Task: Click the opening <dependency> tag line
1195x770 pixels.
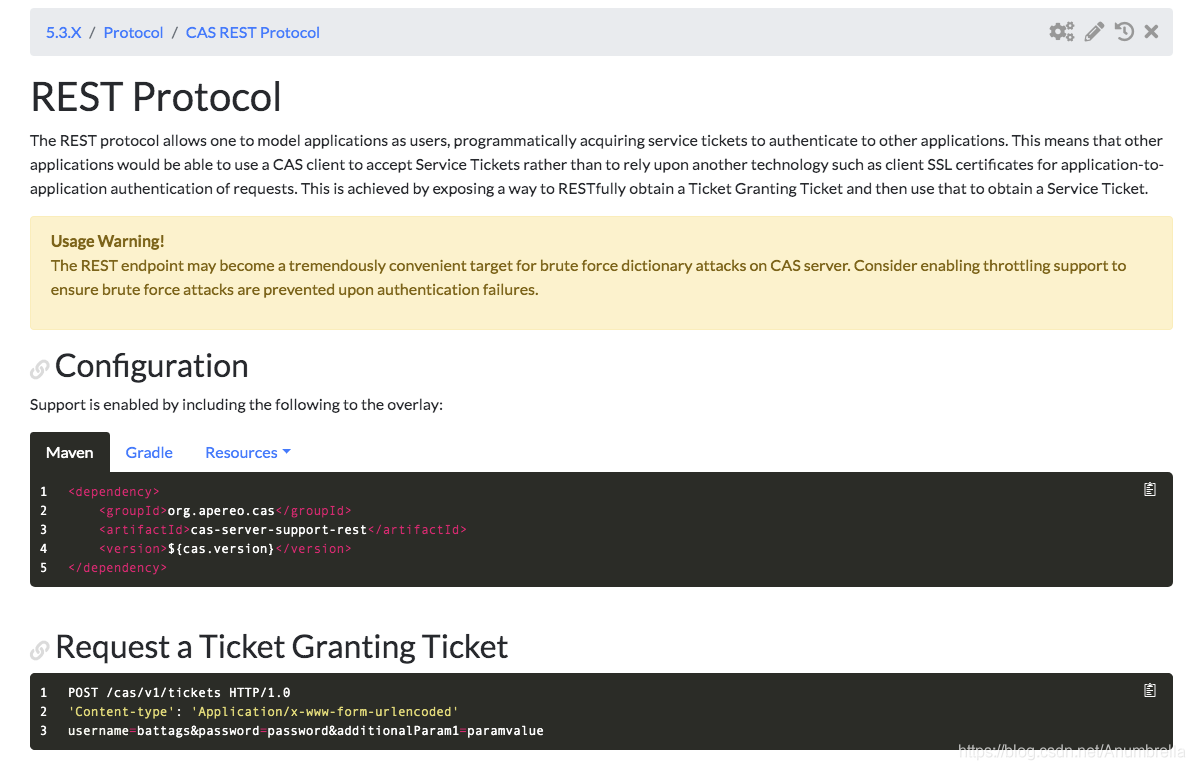Action: pos(114,492)
